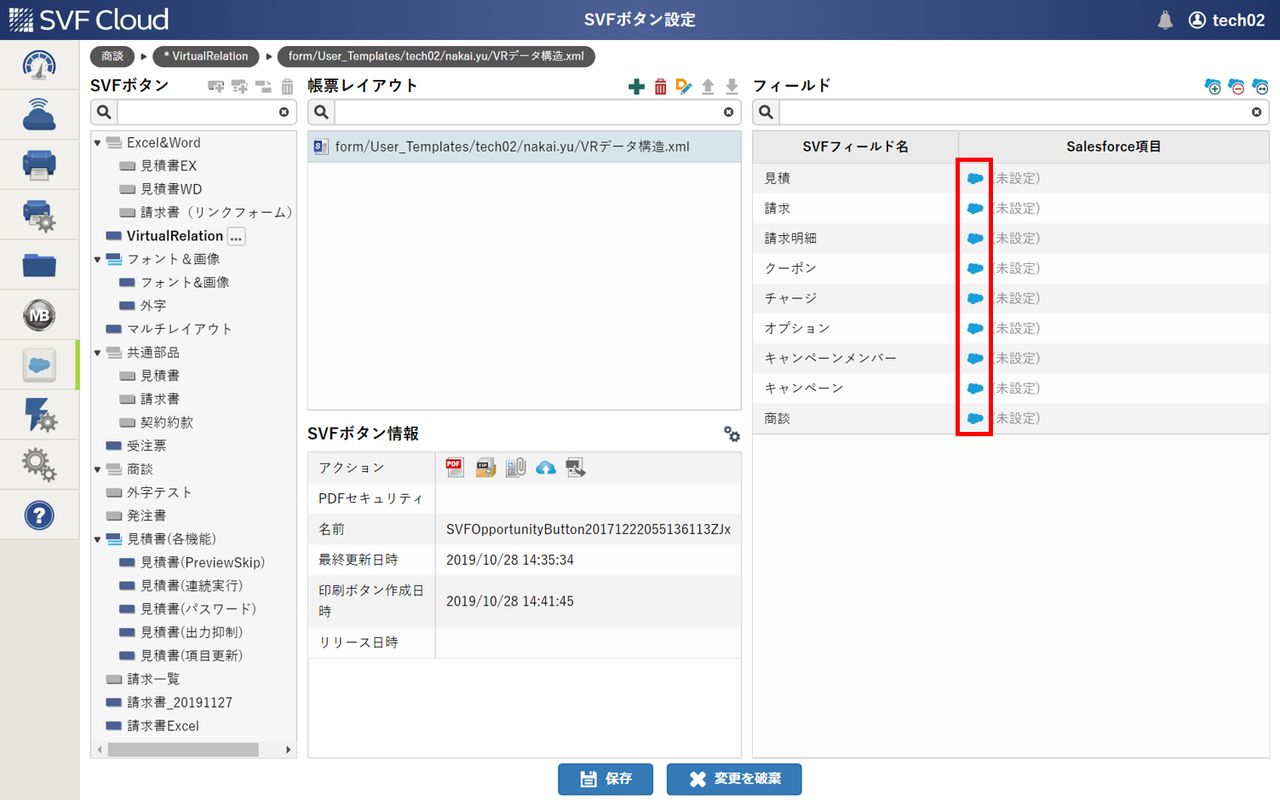The image size is (1280, 800).
Task: Click the first add SVF button icon
Action: pos(216,87)
